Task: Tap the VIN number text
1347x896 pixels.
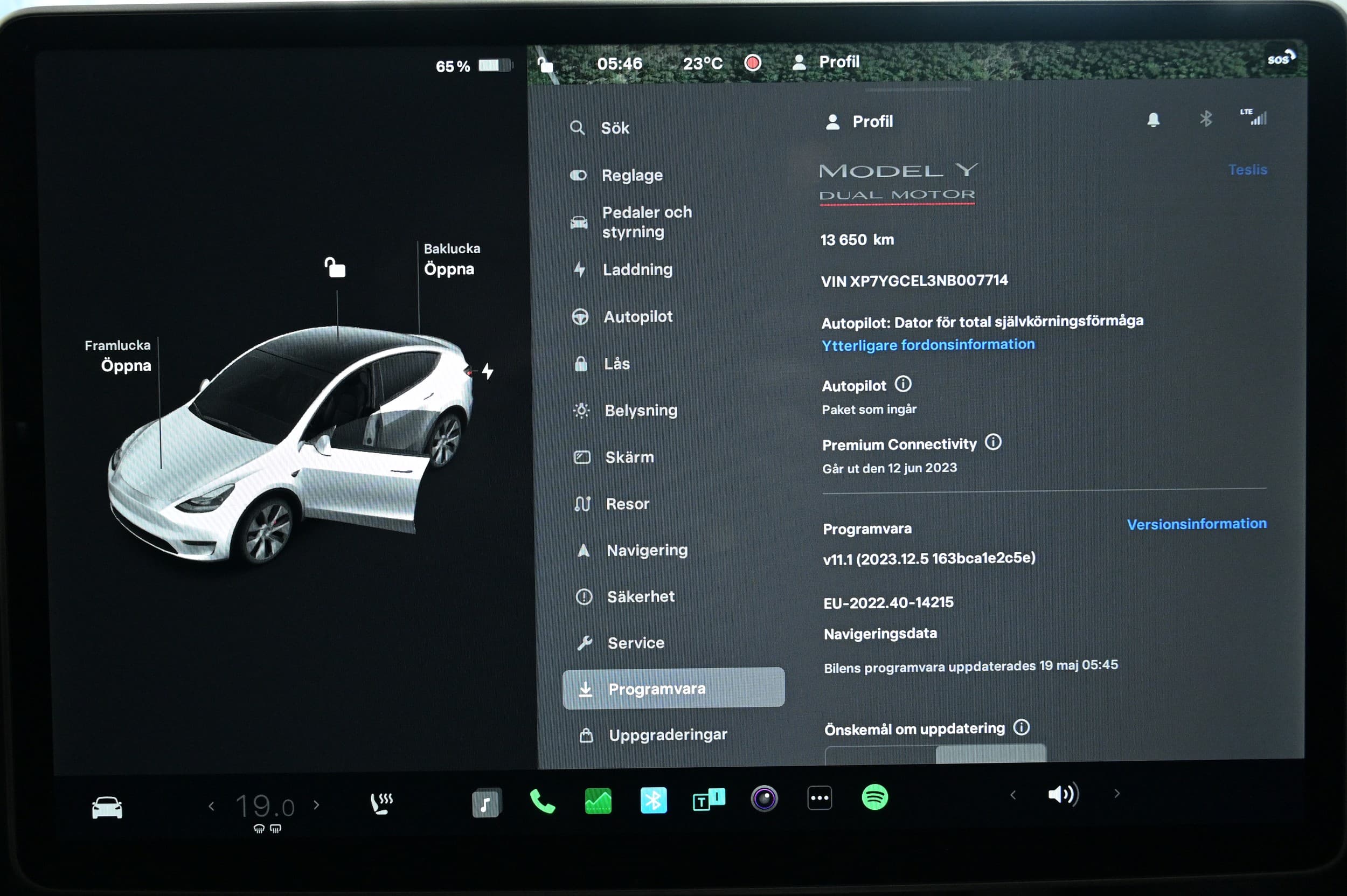Action: [914, 281]
